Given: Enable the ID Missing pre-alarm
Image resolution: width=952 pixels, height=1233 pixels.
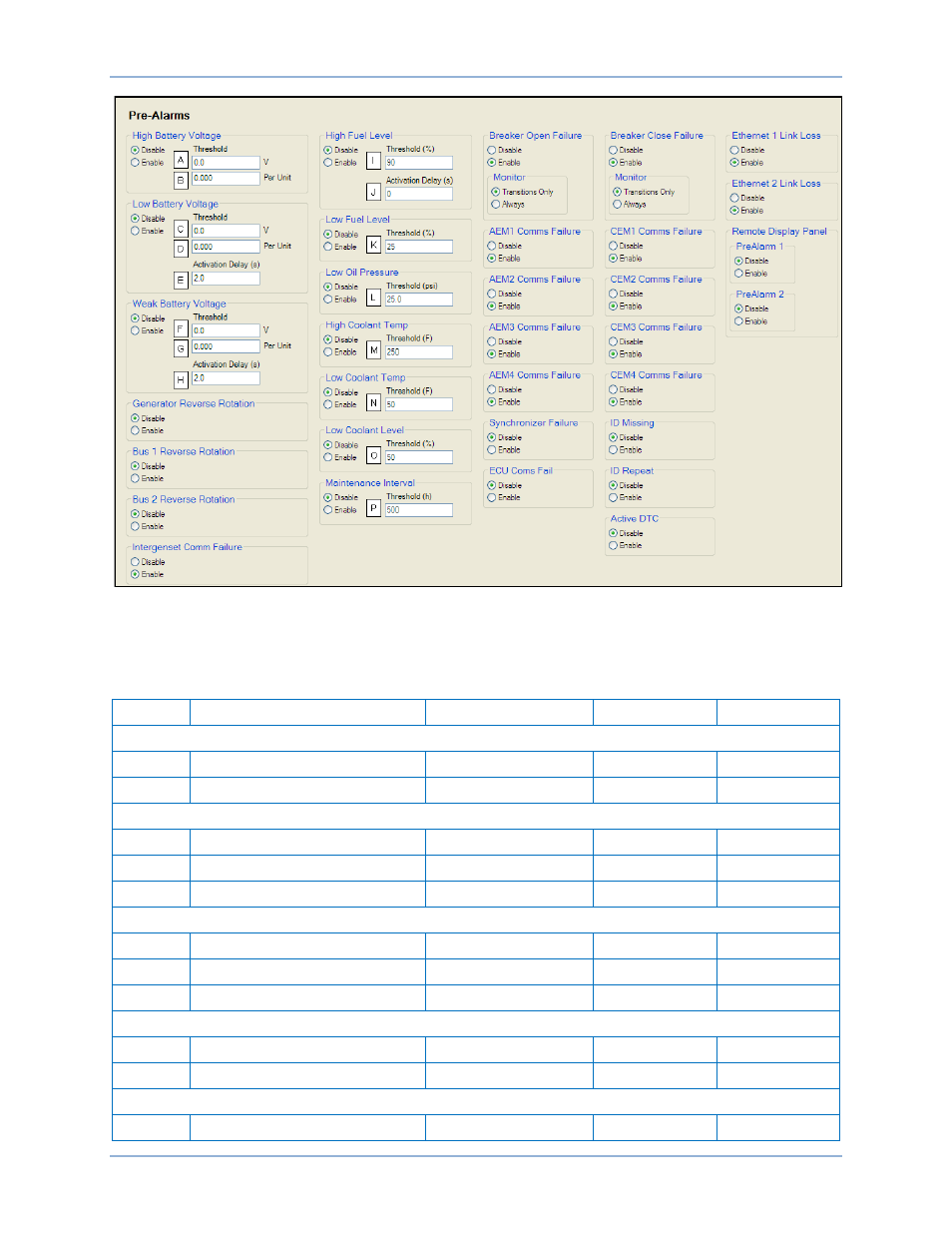Looking at the screenshot, I should point(613,450).
